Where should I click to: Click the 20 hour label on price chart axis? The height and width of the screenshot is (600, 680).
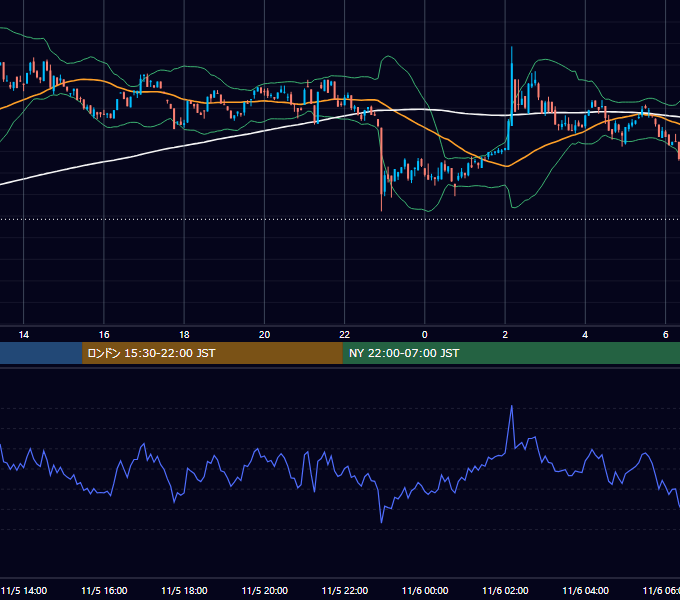point(265,335)
